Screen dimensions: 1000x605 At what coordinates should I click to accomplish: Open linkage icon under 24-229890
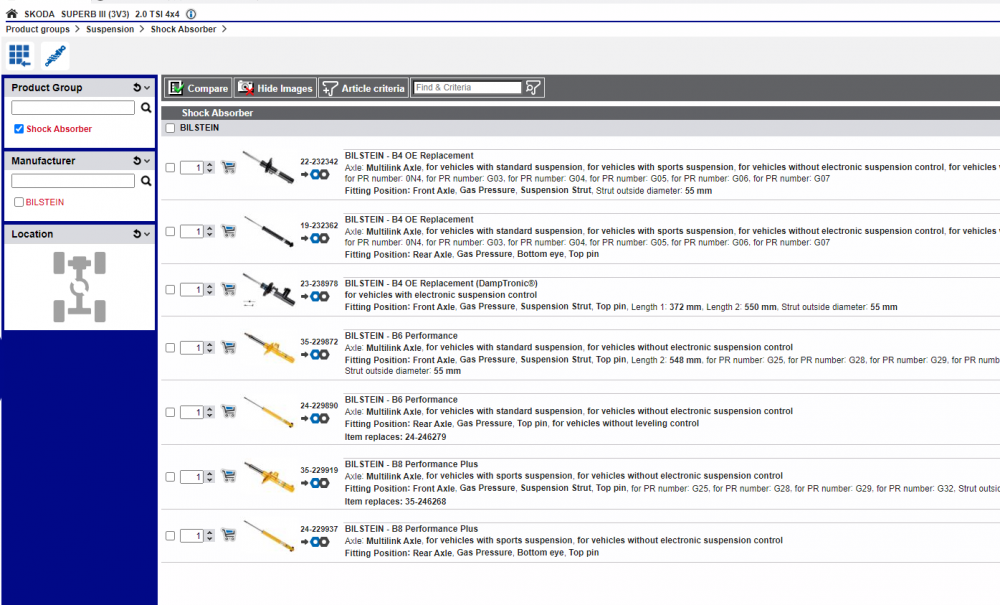316,419
